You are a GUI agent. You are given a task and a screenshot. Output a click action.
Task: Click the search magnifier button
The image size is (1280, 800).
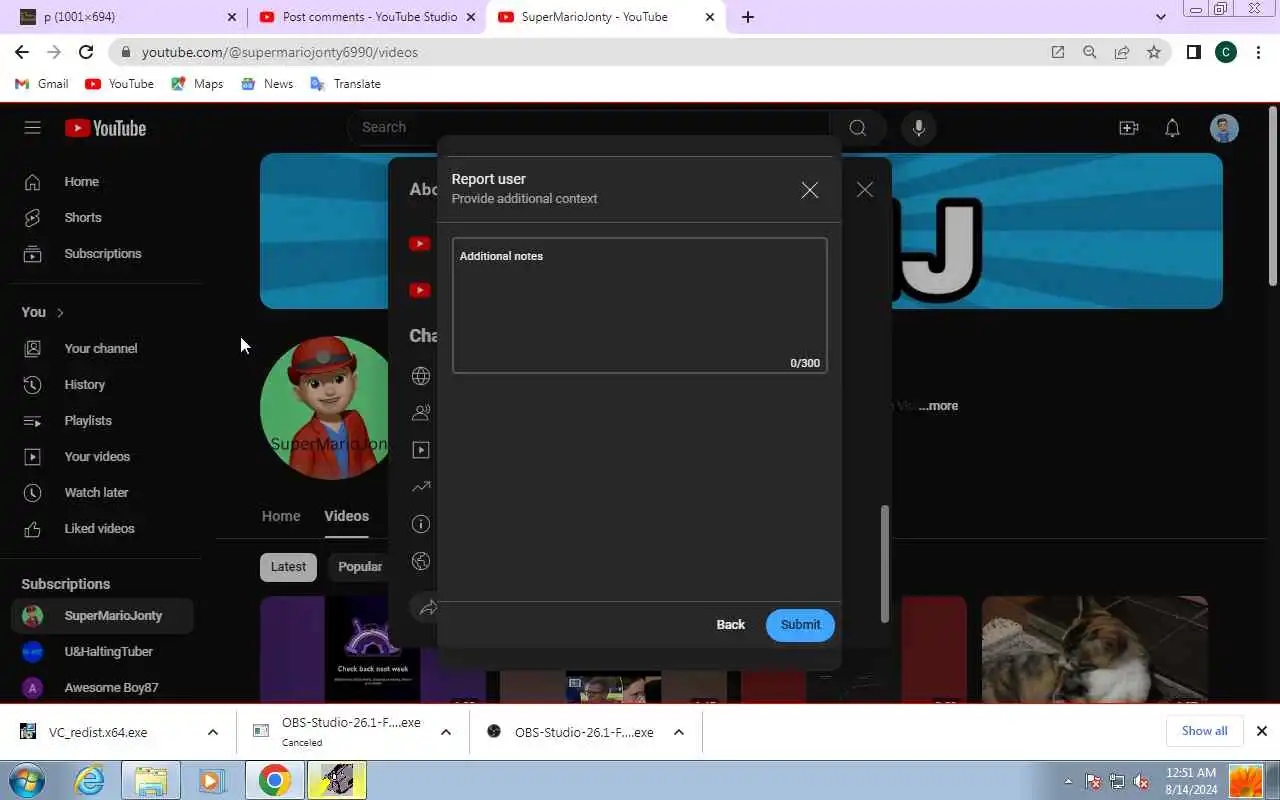(857, 128)
